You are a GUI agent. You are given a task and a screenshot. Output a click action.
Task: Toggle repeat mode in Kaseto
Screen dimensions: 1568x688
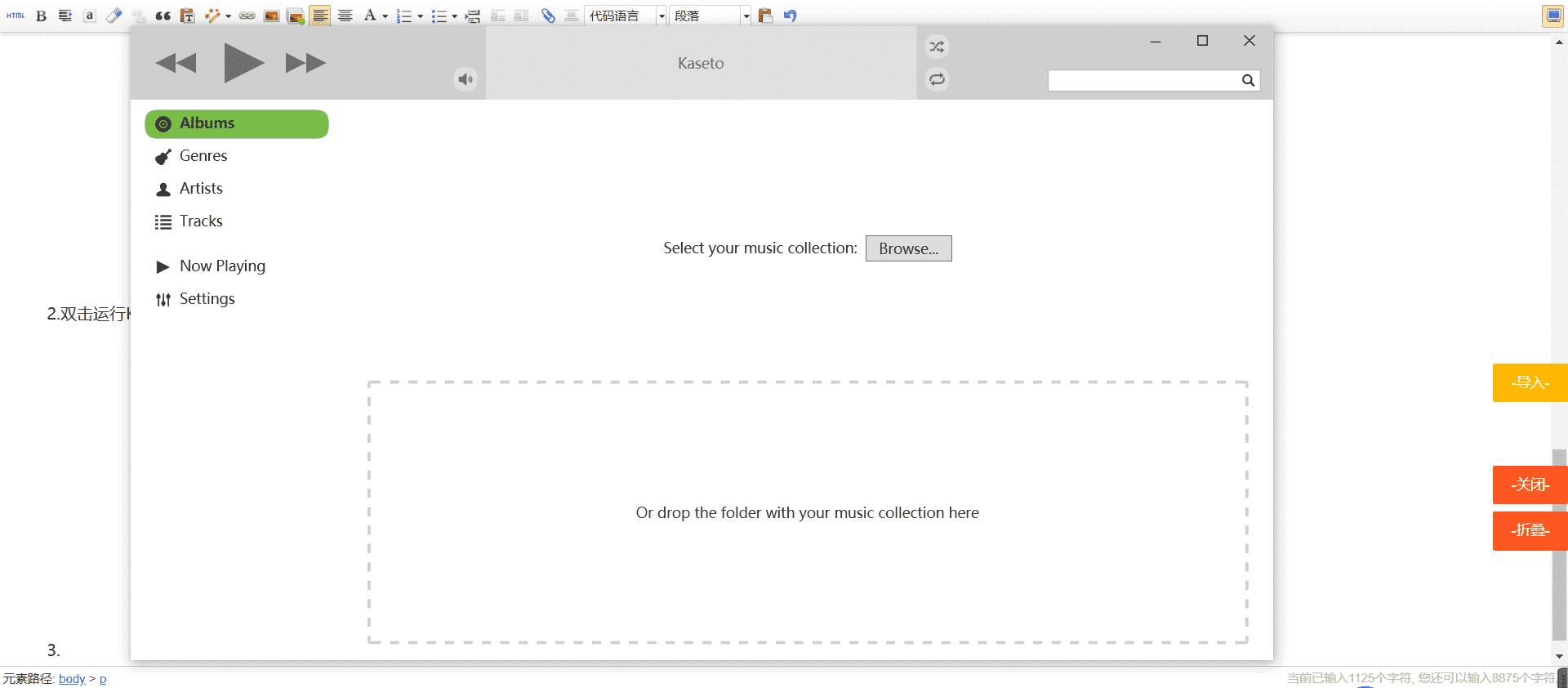[937, 79]
